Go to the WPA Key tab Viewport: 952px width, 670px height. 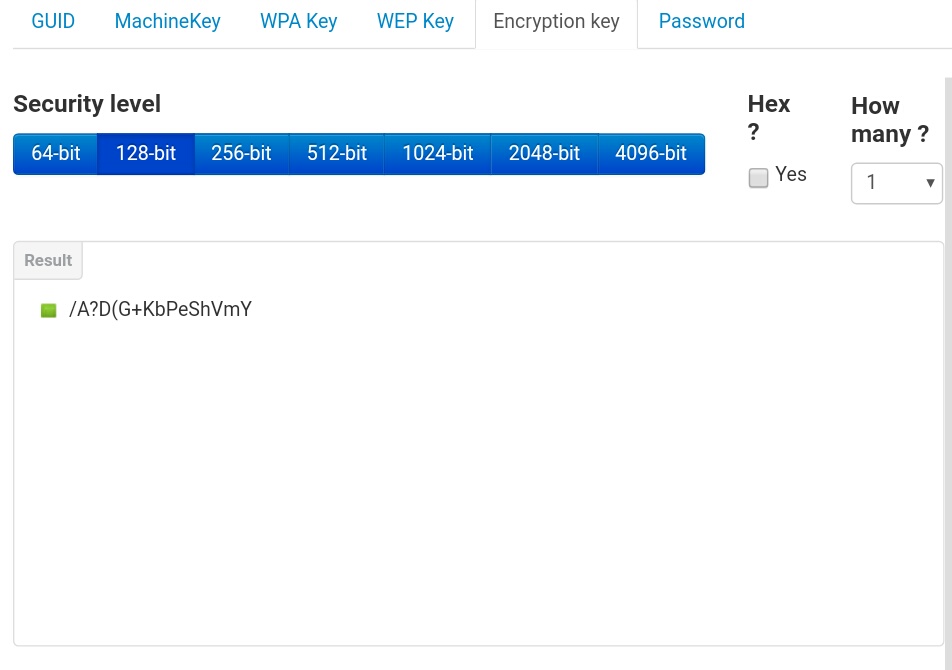[x=298, y=21]
